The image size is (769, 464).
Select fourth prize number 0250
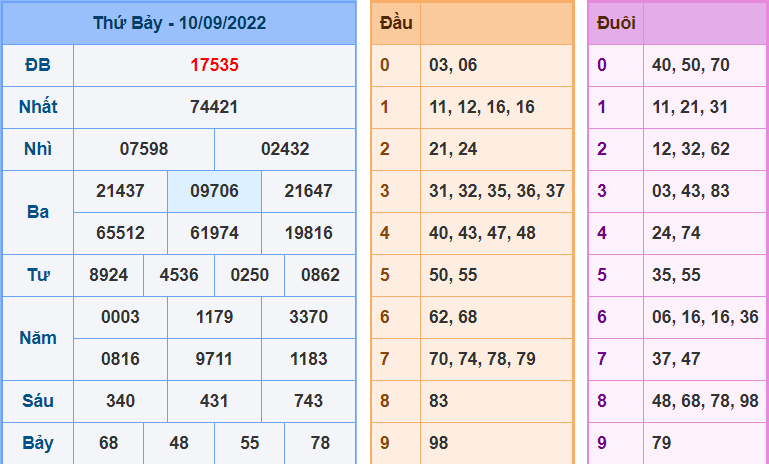[x=250, y=275]
